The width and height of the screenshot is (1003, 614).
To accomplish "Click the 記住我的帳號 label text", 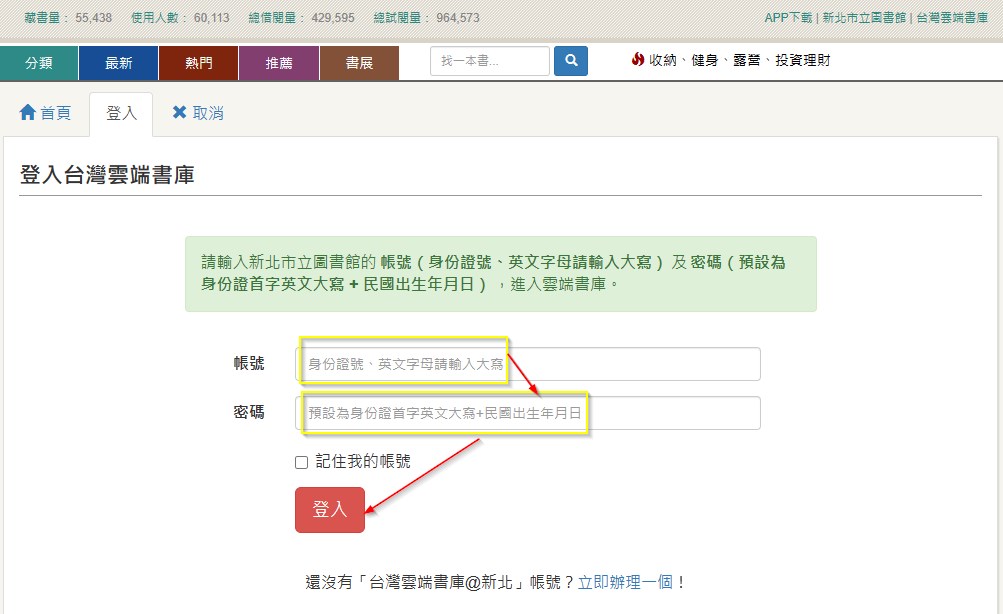I will click(363, 461).
